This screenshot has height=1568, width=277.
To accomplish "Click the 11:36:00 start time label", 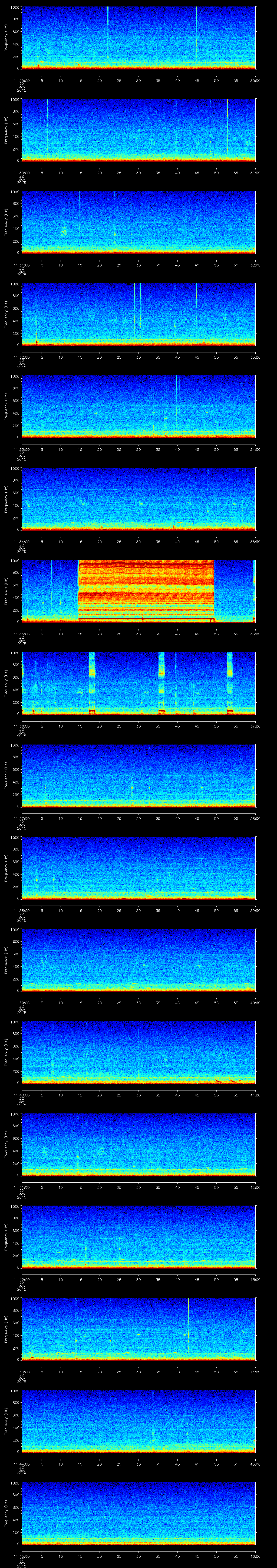I will point(21,726).
